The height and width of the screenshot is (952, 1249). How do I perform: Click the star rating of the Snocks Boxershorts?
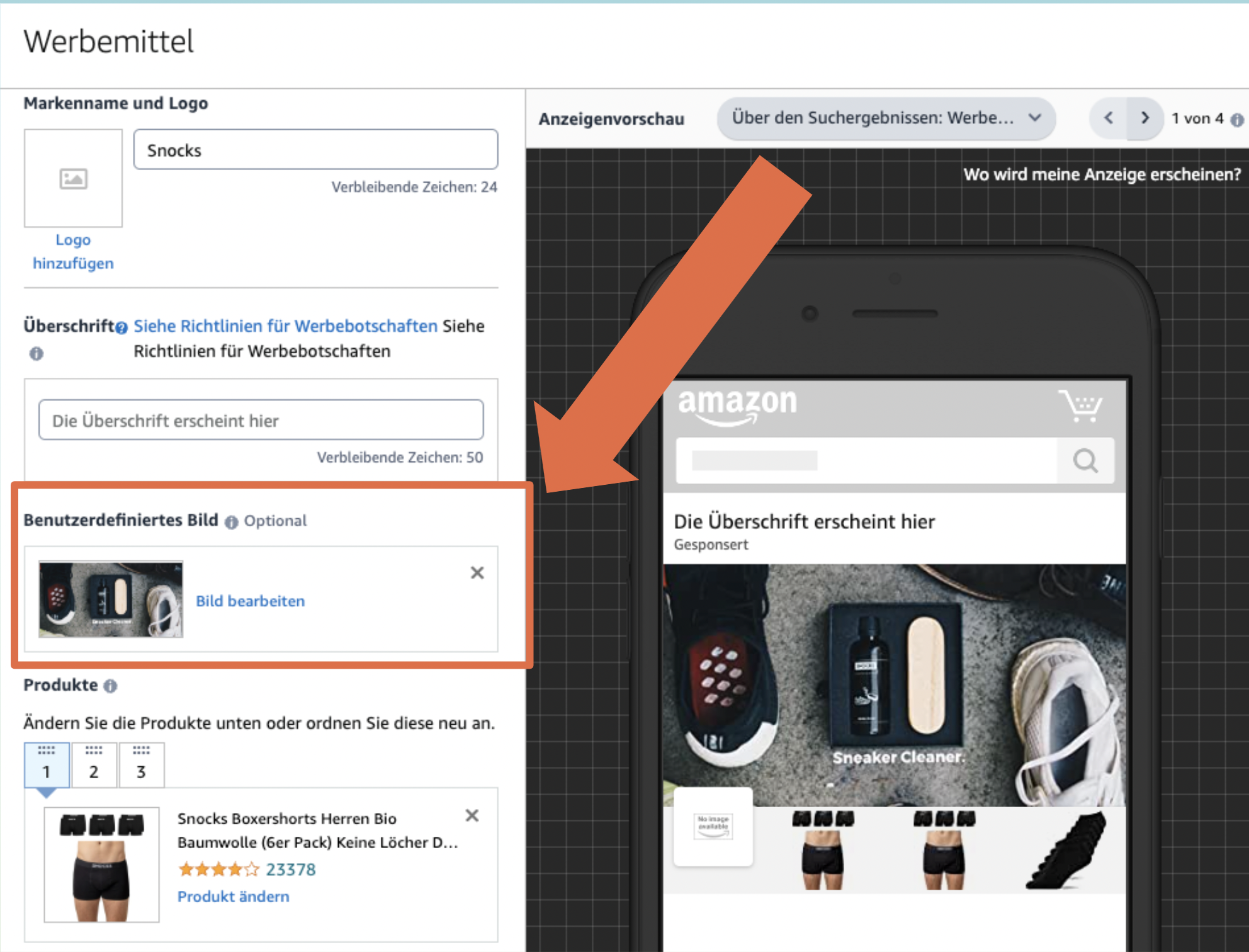coord(218,870)
